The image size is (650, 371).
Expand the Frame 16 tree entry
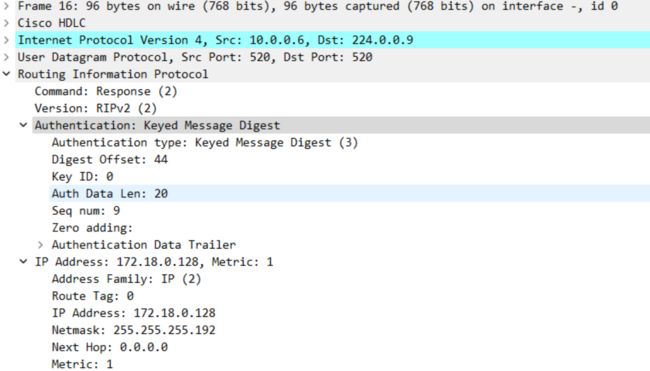click(6, 6)
